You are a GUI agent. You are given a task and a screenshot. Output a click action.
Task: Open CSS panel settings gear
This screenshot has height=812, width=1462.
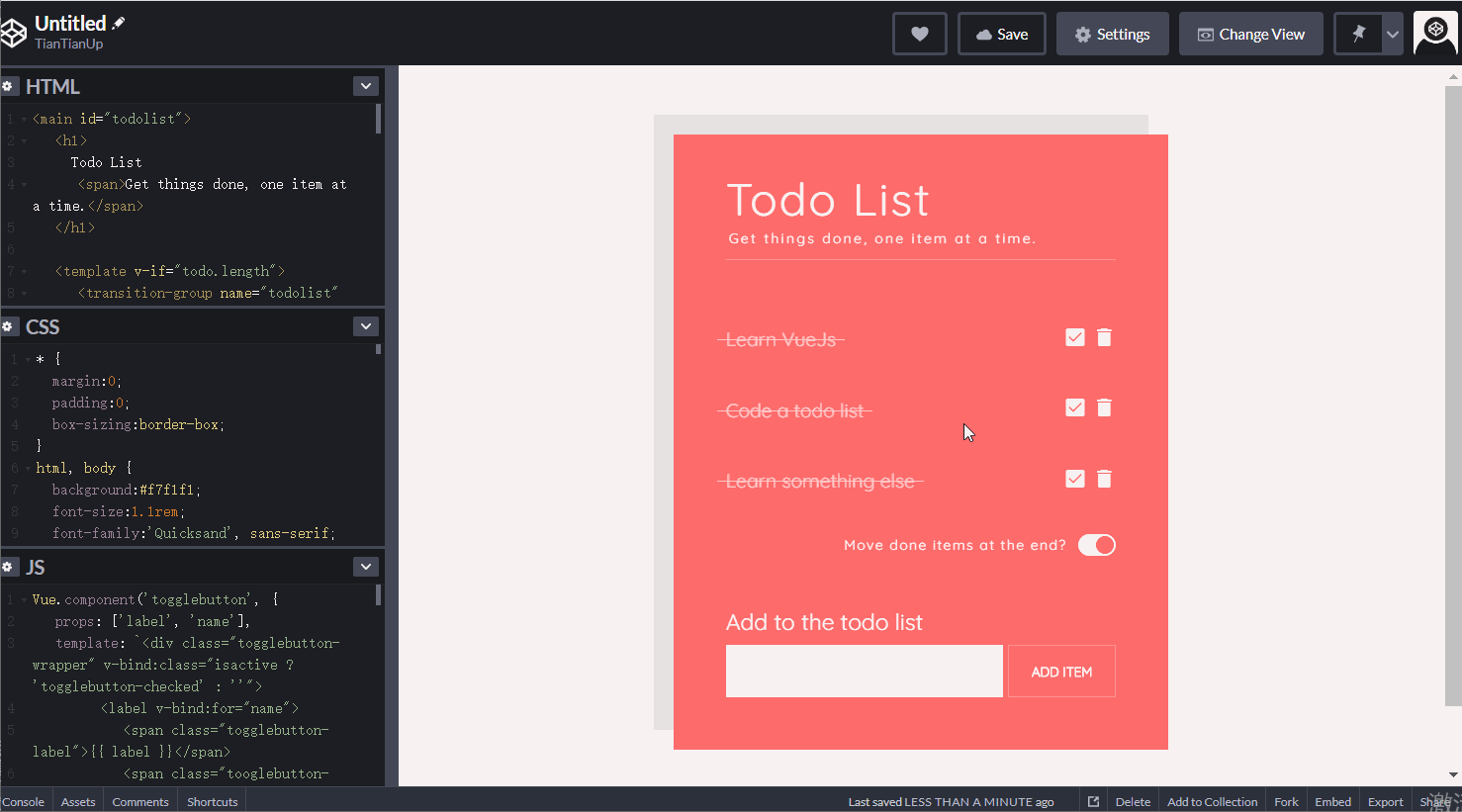pyautogui.click(x=7, y=326)
